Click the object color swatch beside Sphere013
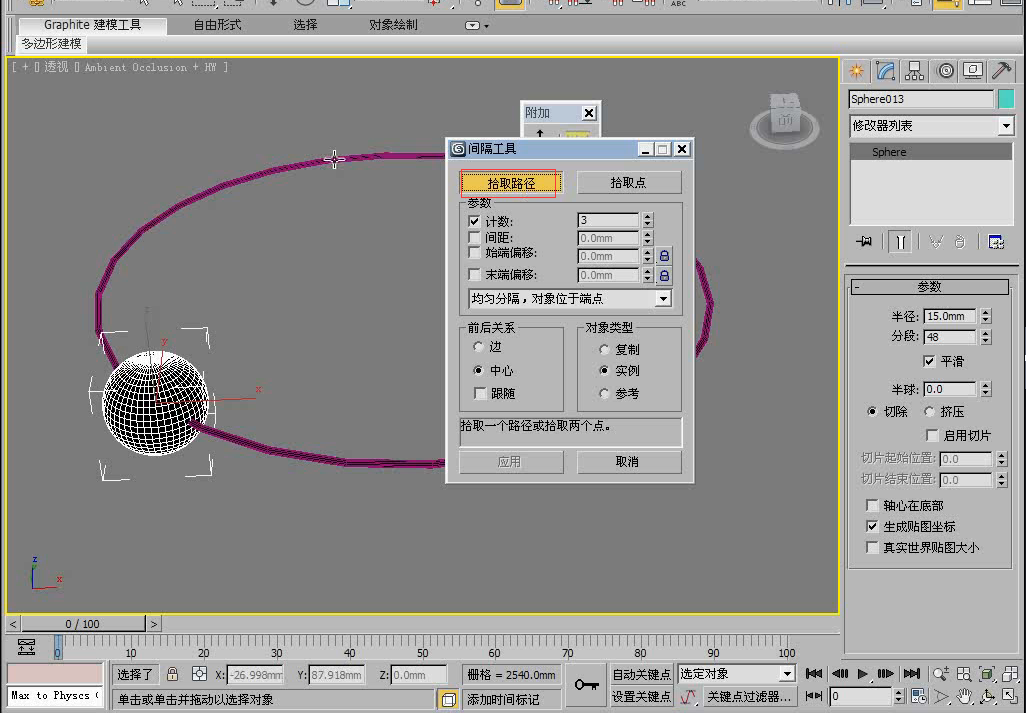 pos(1006,99)
